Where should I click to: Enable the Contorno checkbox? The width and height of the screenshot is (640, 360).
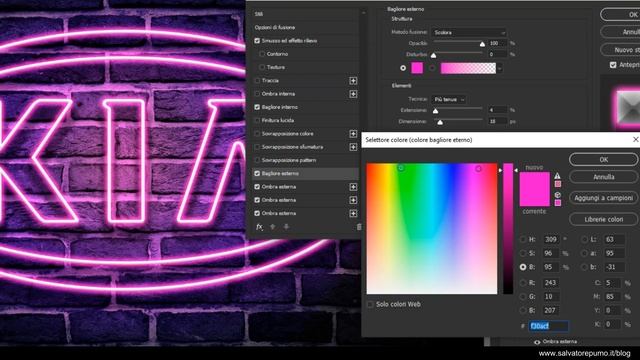click(x=262, y=54)
